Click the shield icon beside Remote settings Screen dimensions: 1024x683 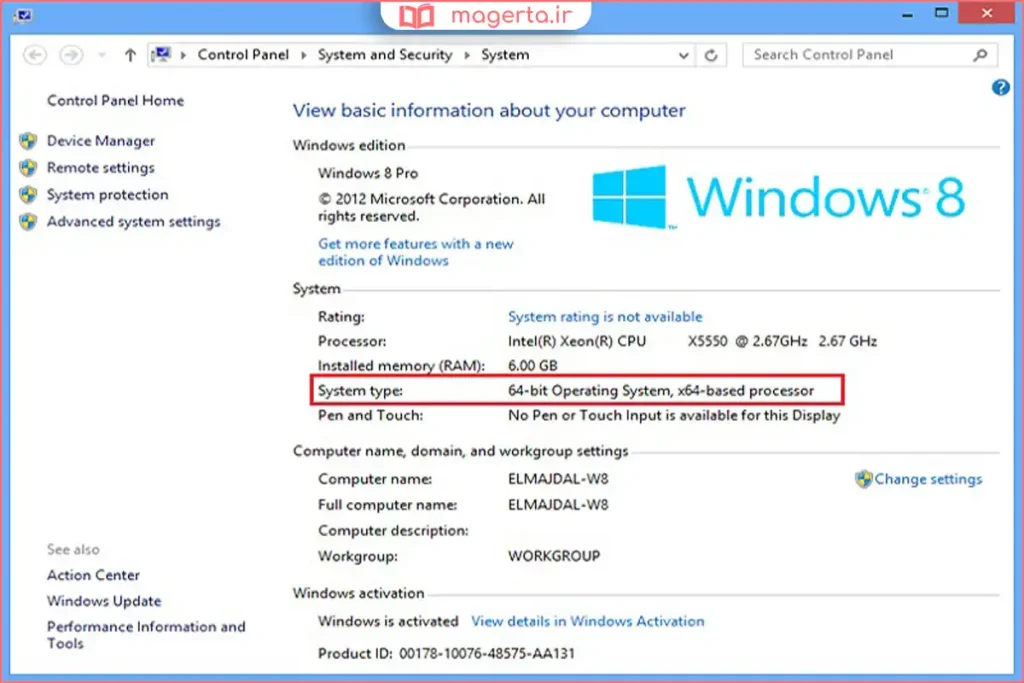28,168
